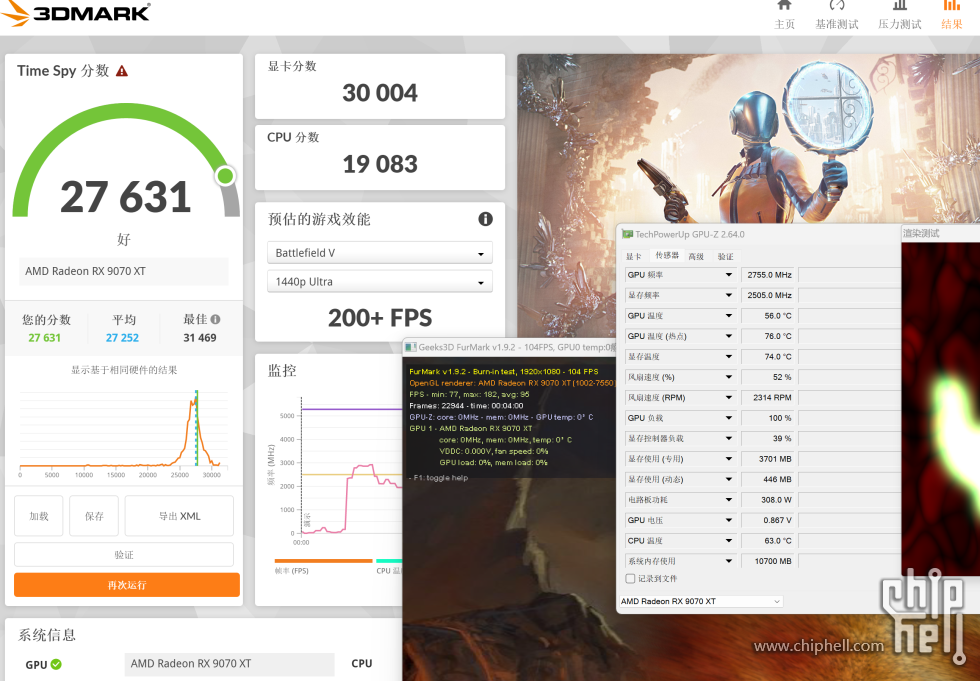Click the 渲染测试 window title
The image size is (980, 681).
[x=921, y=233]
